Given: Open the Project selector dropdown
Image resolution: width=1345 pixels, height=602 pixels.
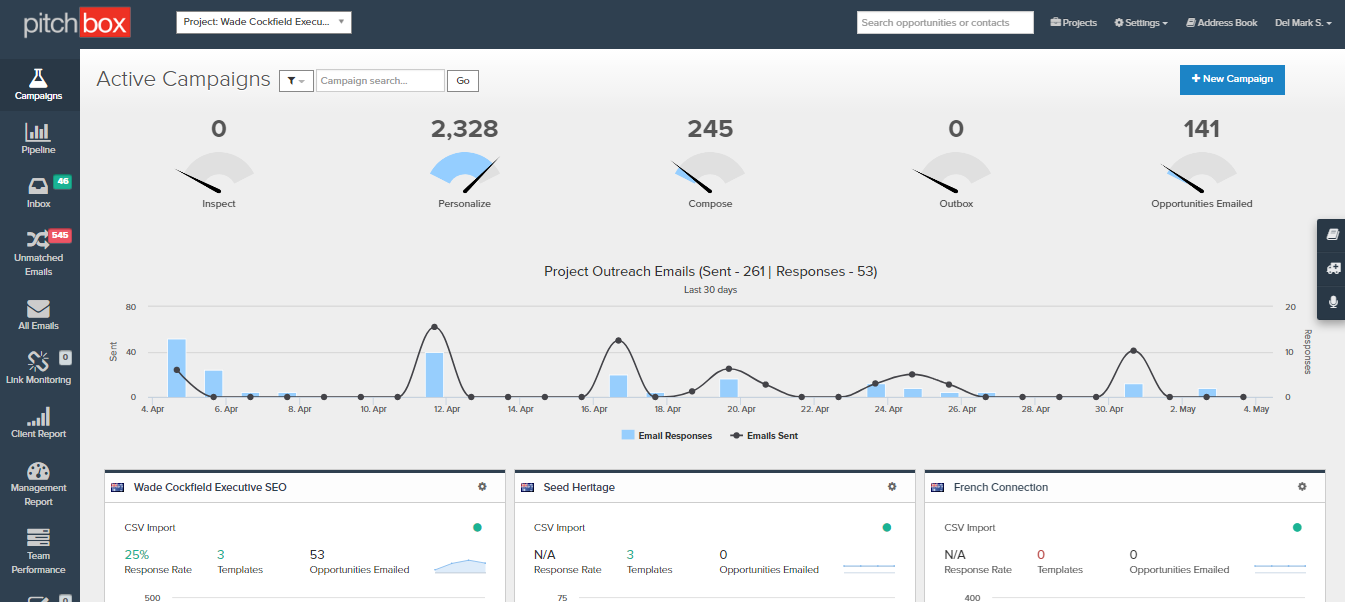Looking at the screenshot, I should [x=264, y=22].
